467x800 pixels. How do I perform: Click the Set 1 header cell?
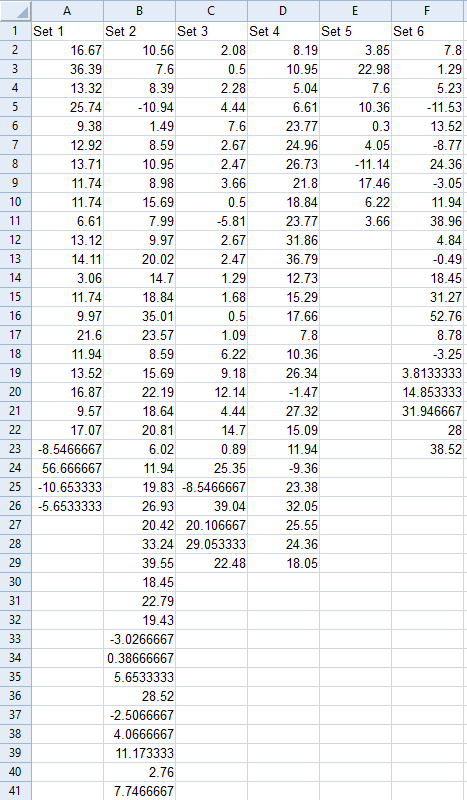click(x=67, y=31)
